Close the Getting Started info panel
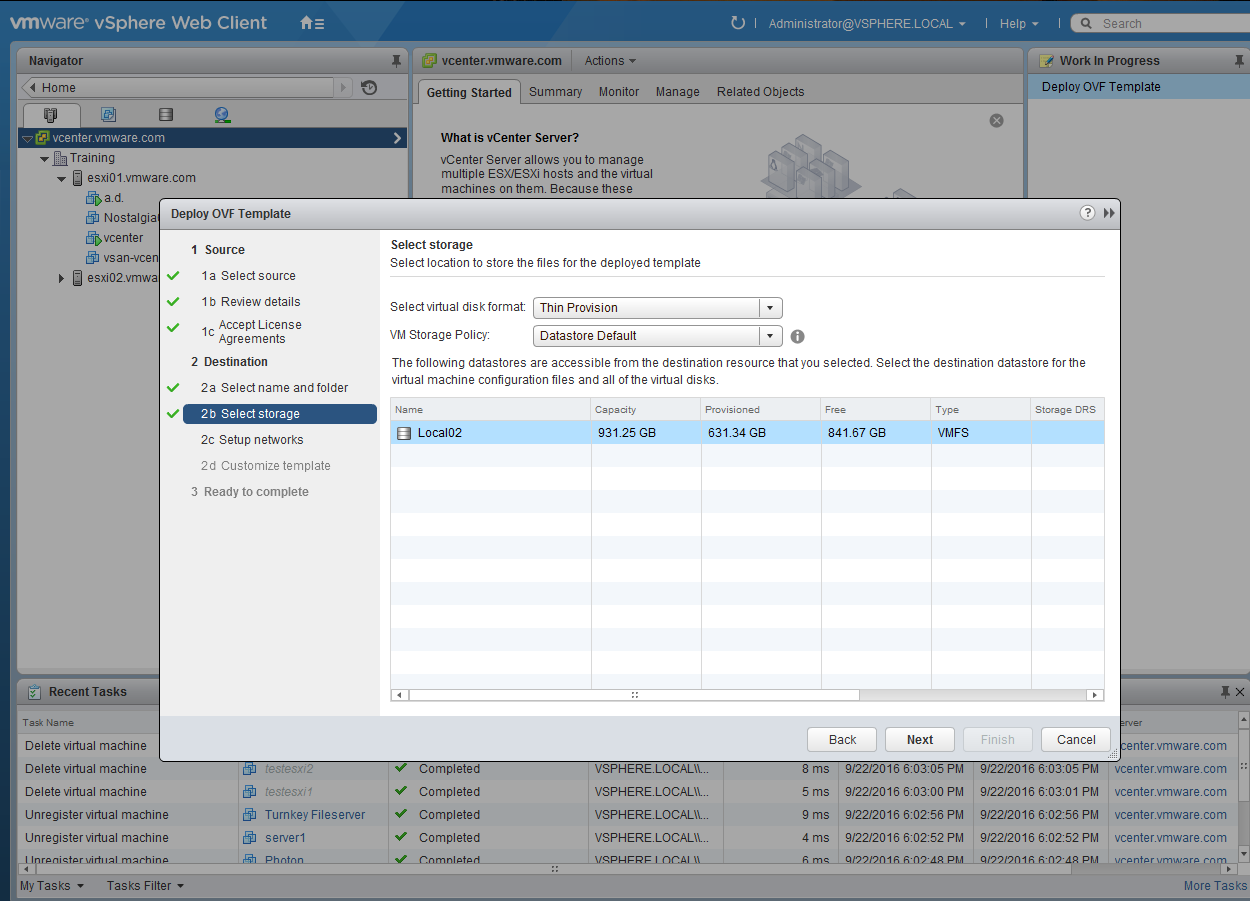This screenshot has width=1250, height=901. [996, 120]
